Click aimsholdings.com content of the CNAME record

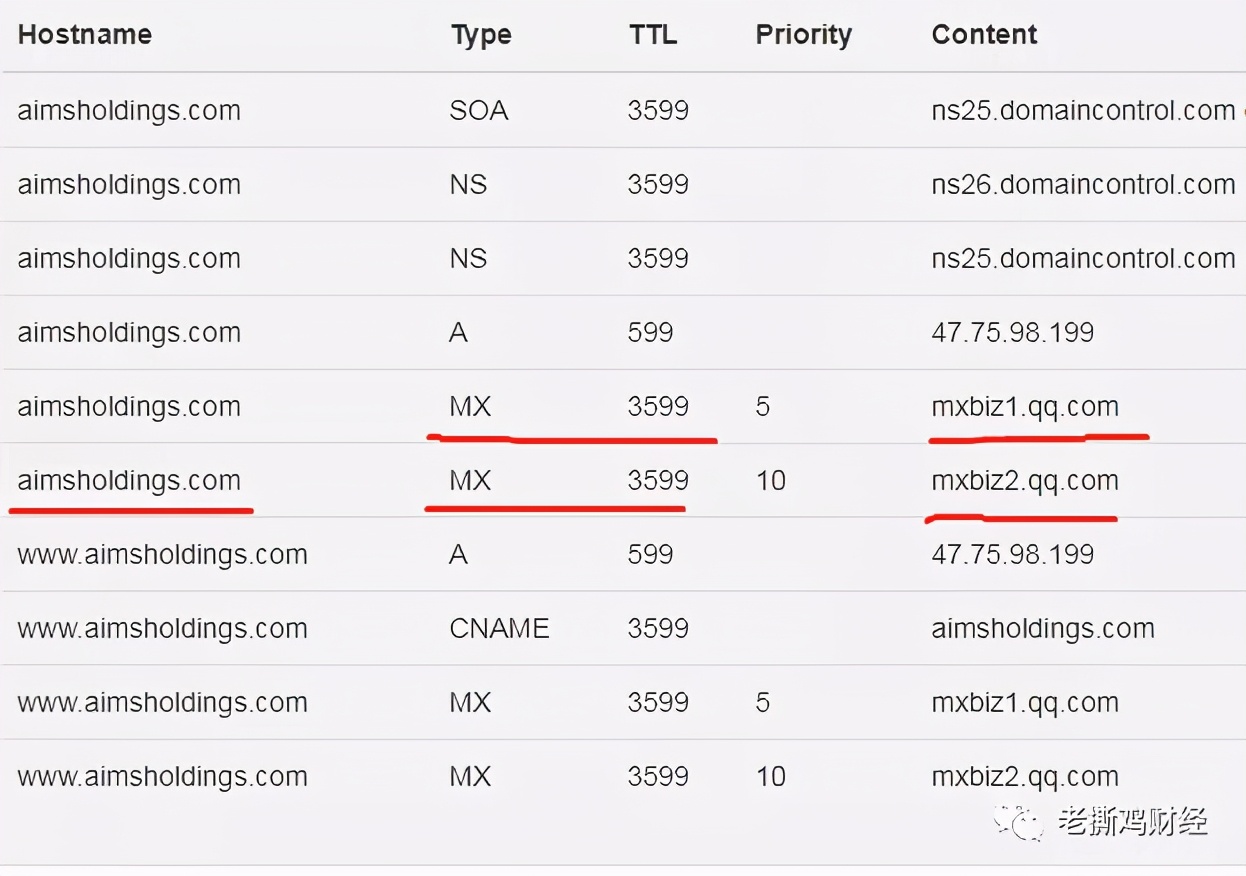click(x=1043, y=629)
